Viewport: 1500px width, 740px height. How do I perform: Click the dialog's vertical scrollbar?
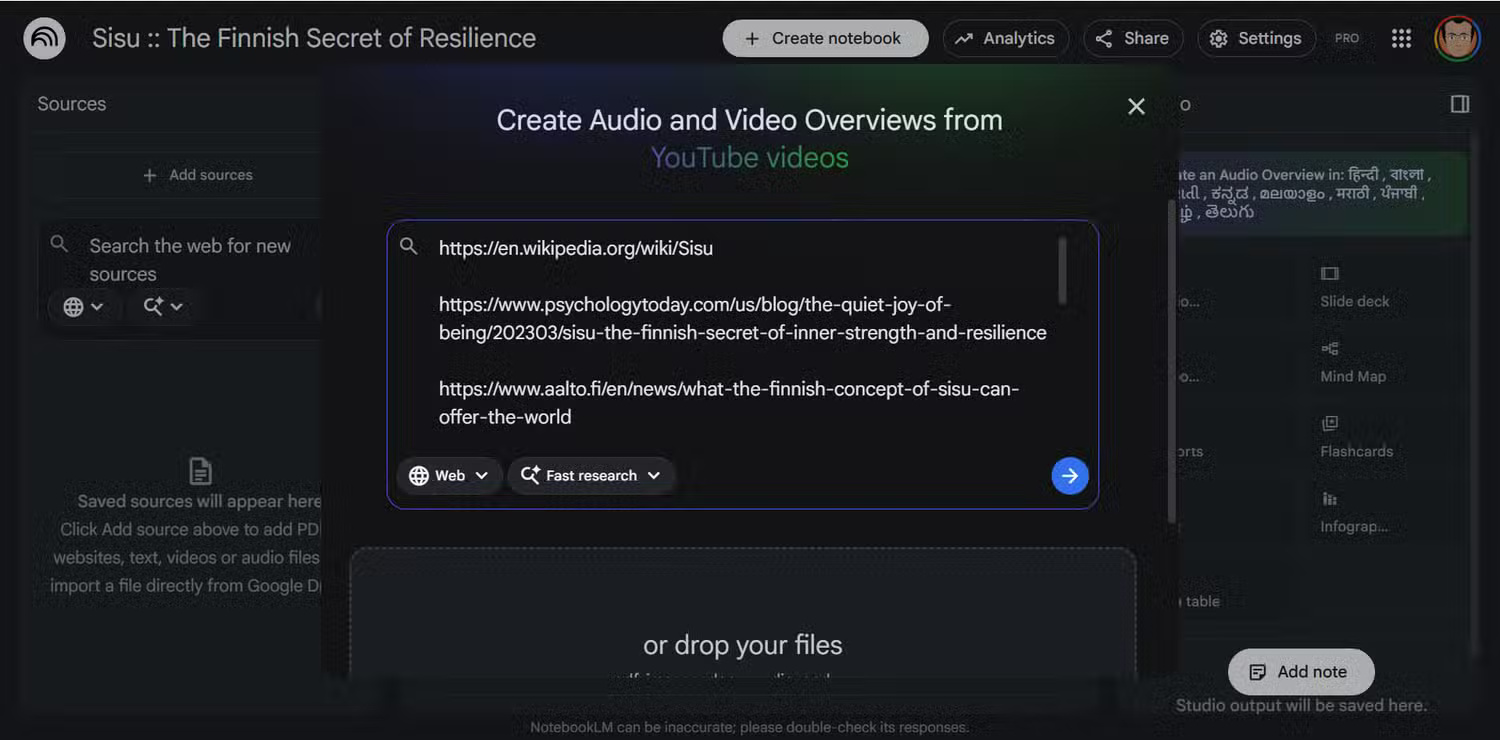click(x=1172, y=360)
